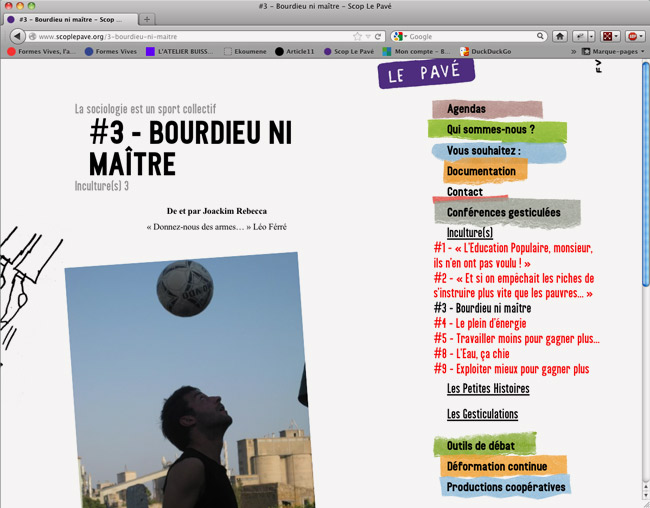This screenshot has width=650, height=508.
Task: Reload the page with the refresh icon
Action: tap(378, 36)
